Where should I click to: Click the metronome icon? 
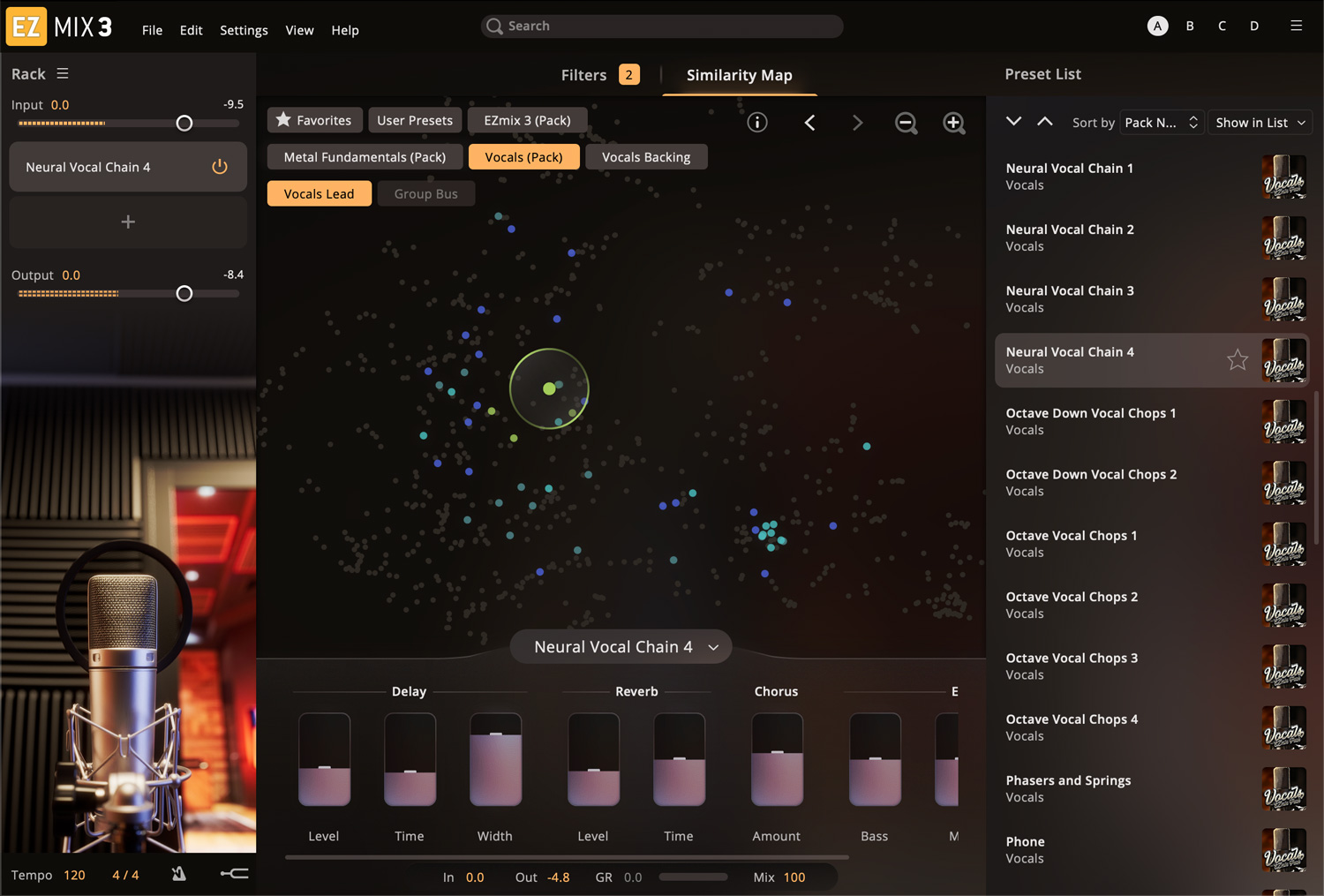click(x=179, y=874)
